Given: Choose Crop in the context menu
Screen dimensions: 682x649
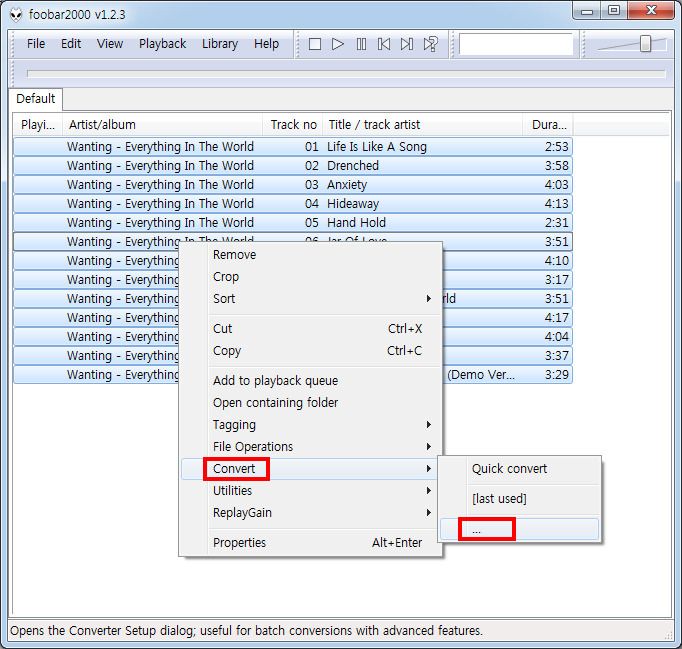Looking at the screenshot, I should tap(311, 277).
